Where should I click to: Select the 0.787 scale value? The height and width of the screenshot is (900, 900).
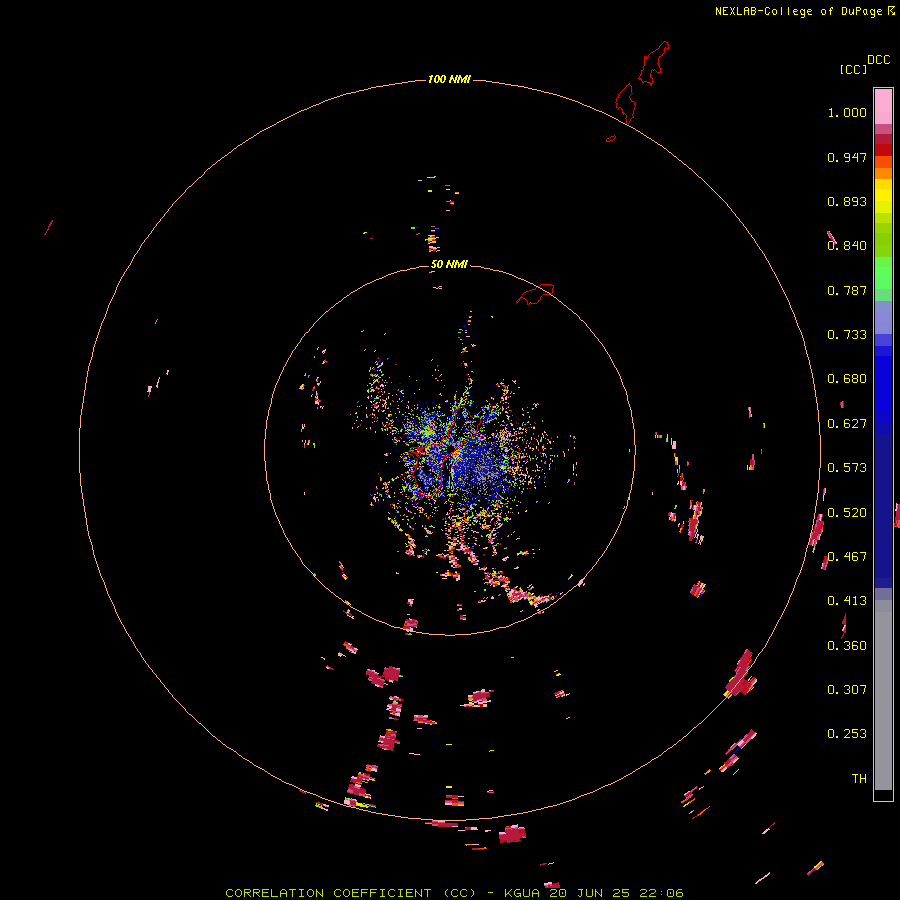point(847,290)
